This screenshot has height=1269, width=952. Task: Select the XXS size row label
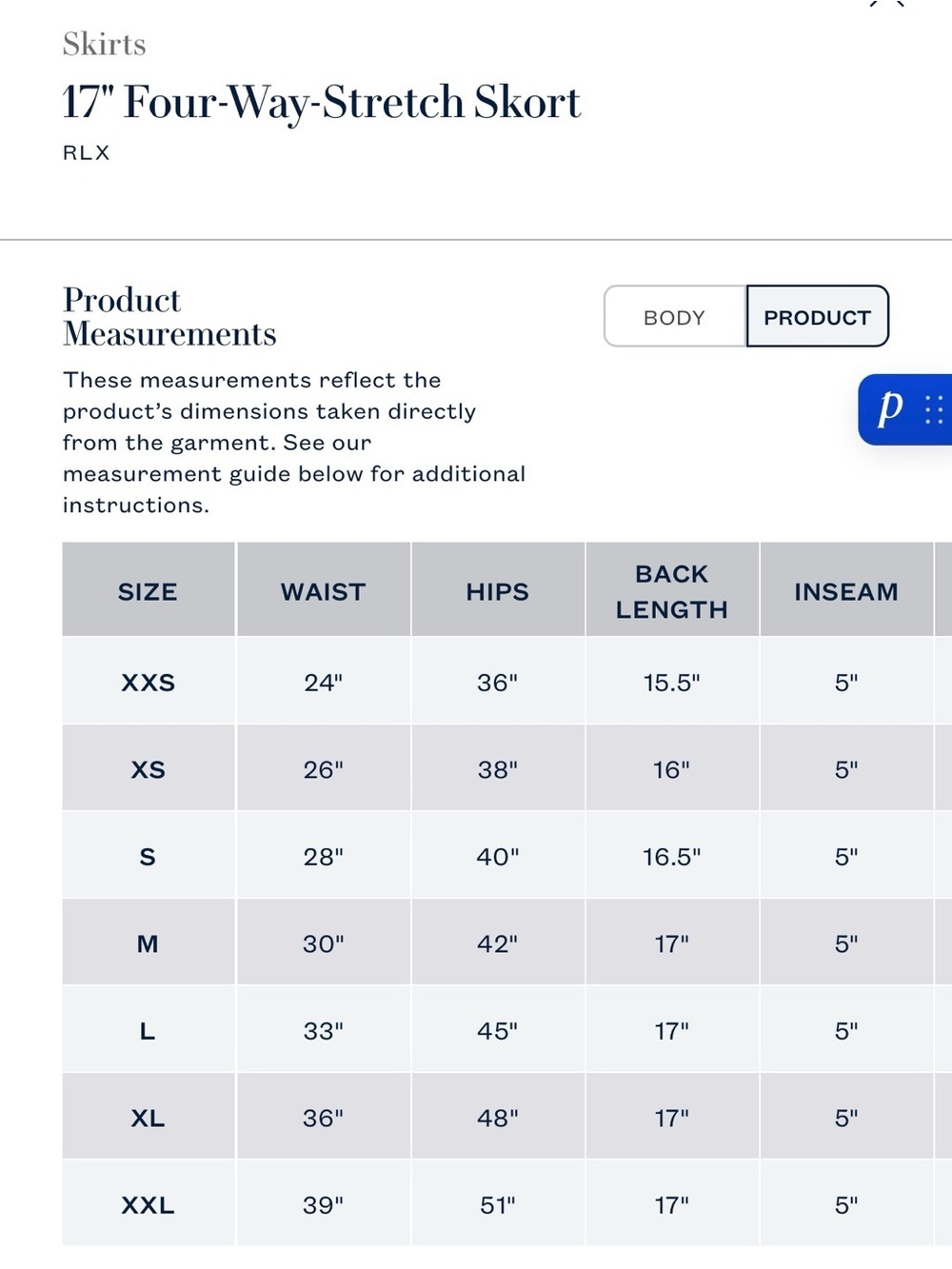click(x=148, y=683)
